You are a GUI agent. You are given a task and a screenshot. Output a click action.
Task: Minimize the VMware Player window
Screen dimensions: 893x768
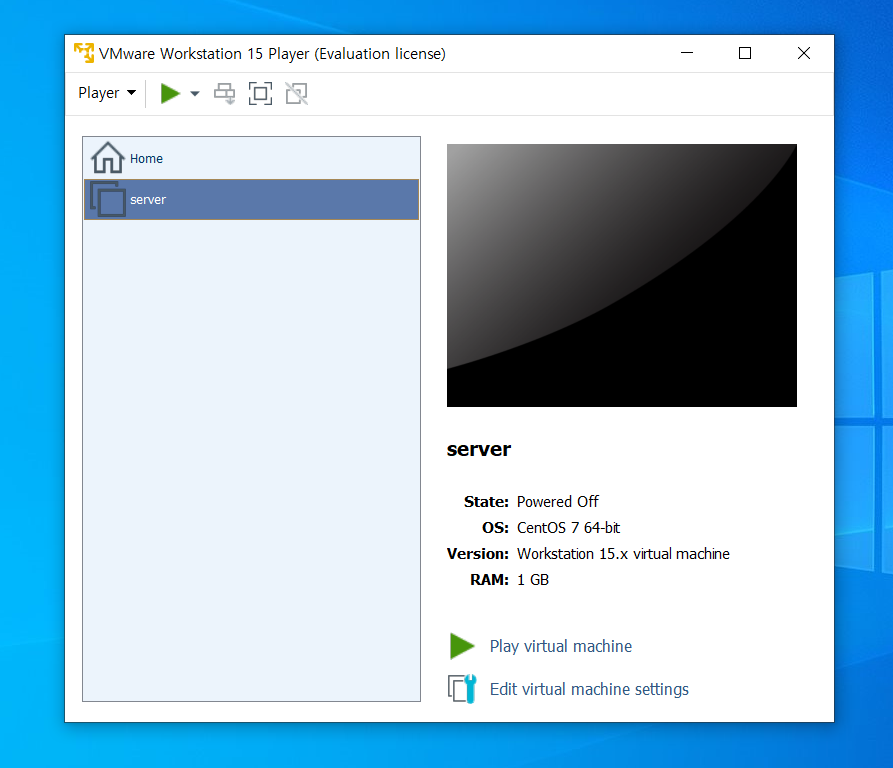click(x=687, y=53)
